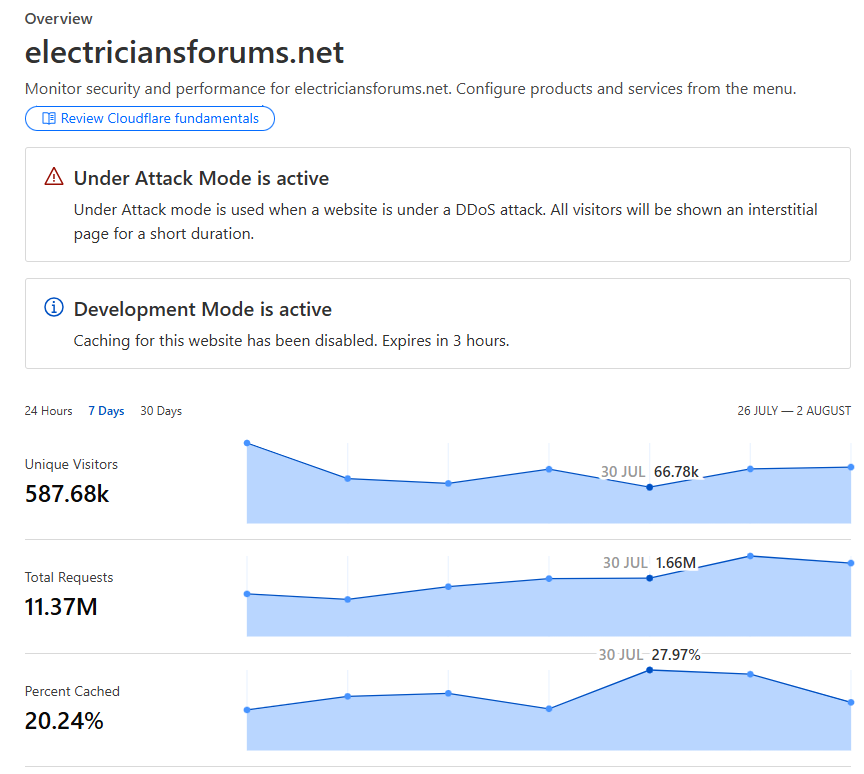Switch to the 30 Days range
The width and height of the screenshot is (864, 774).
161,411
